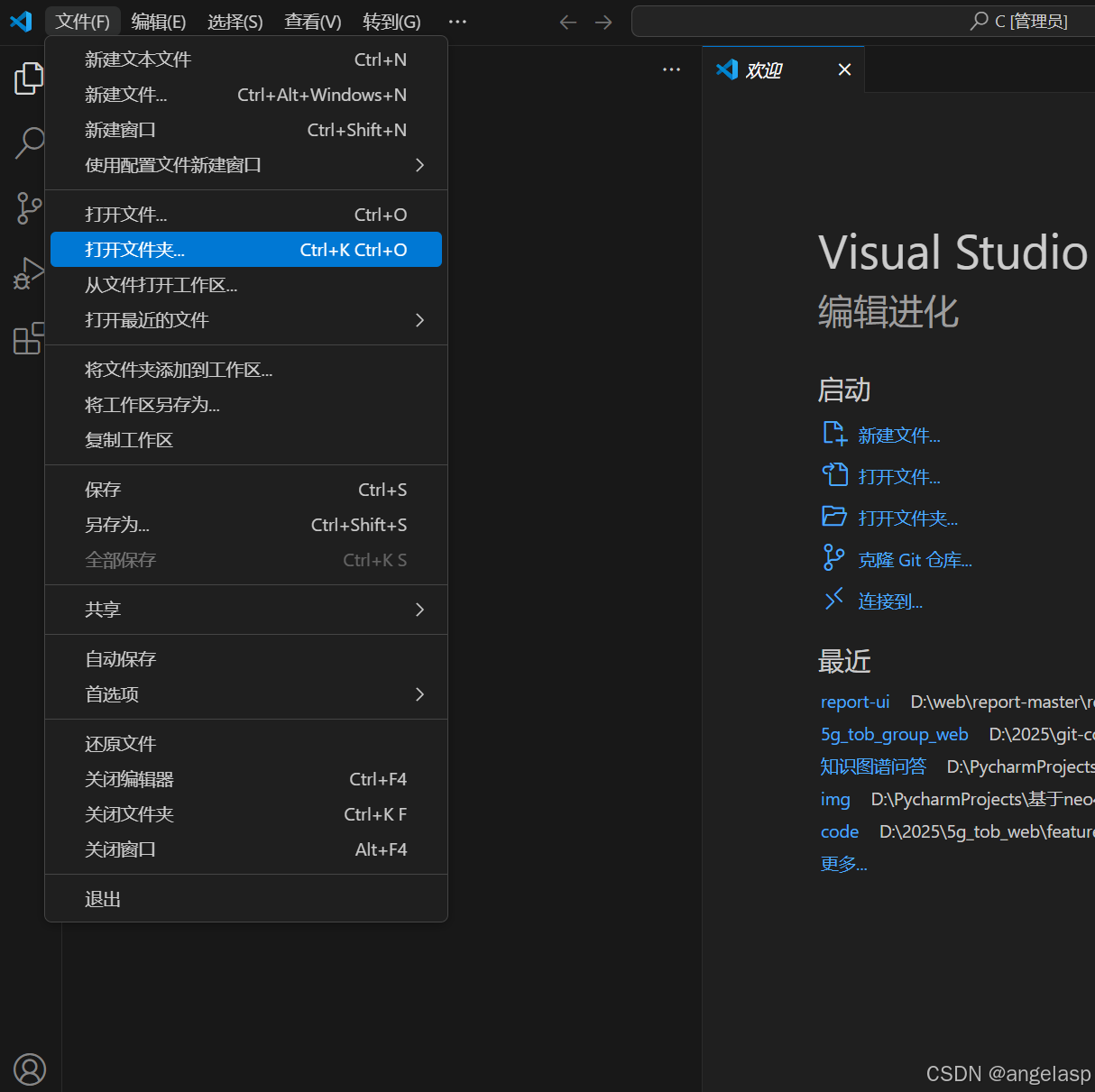
Task: Choose 打开文件... from the File menu
Action: tap(246, 215)
